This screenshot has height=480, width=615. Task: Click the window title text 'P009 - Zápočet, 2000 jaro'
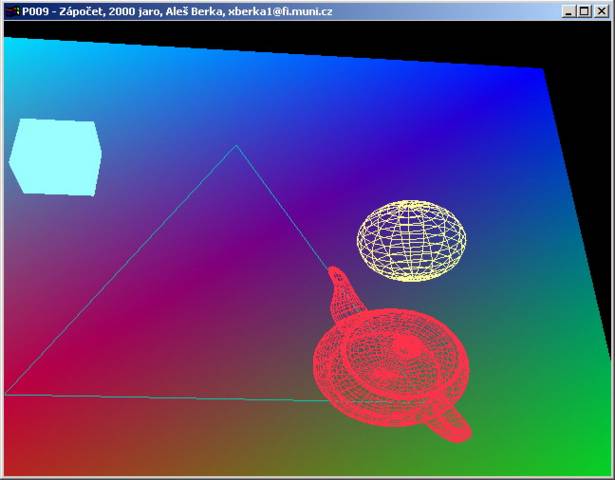(91, 12)
